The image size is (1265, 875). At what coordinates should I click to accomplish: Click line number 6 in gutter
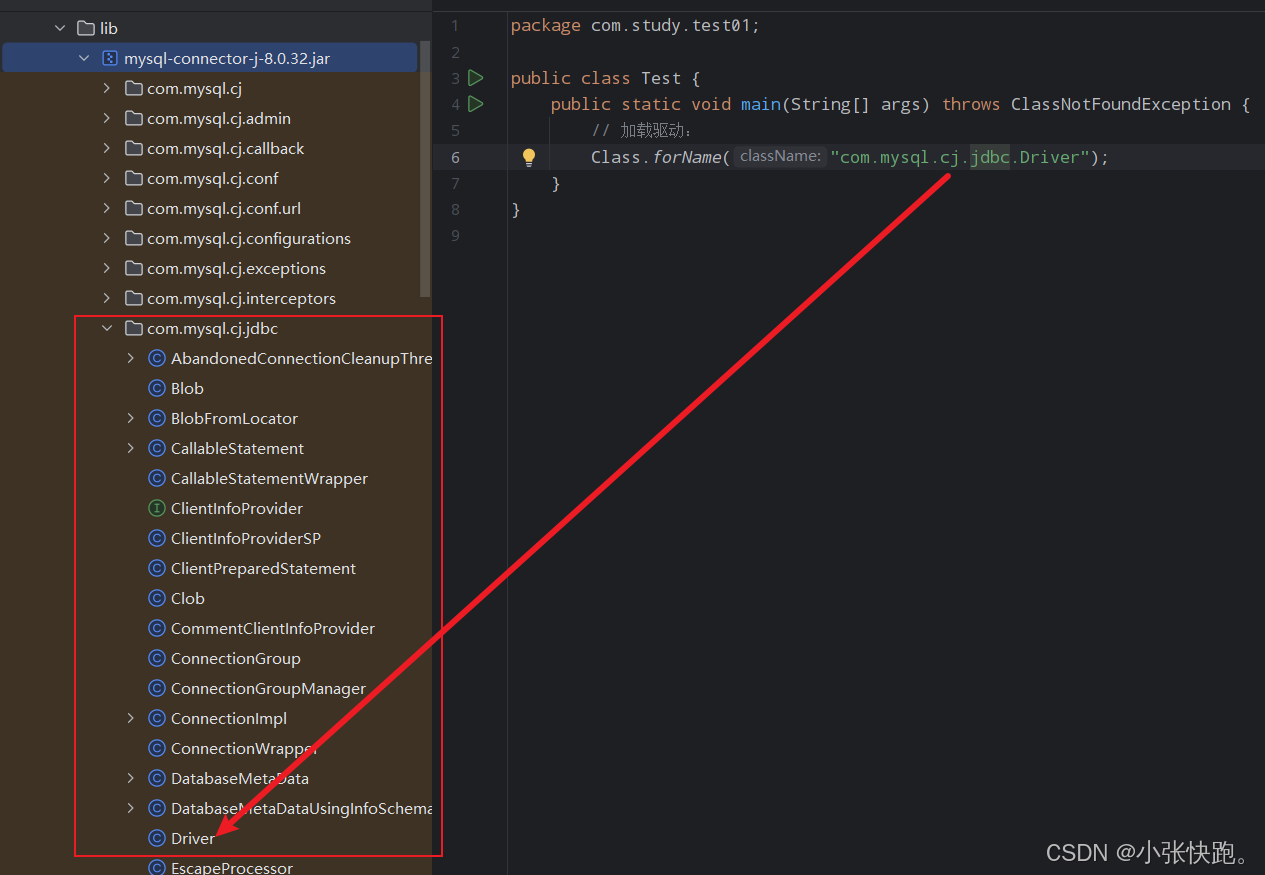coord(455,157)
